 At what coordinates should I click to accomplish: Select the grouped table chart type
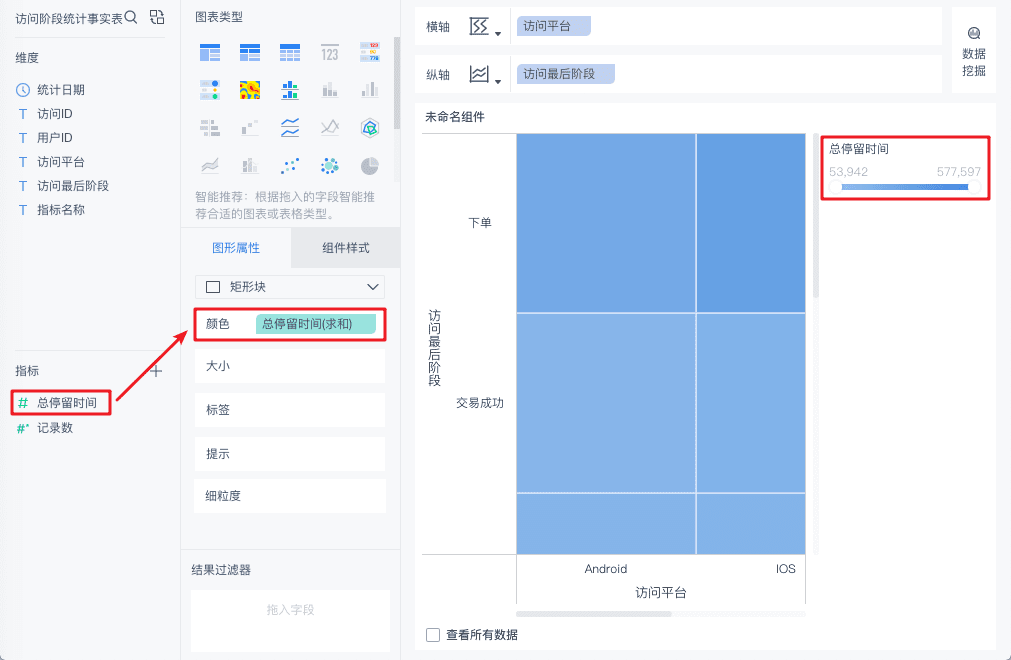210,52
